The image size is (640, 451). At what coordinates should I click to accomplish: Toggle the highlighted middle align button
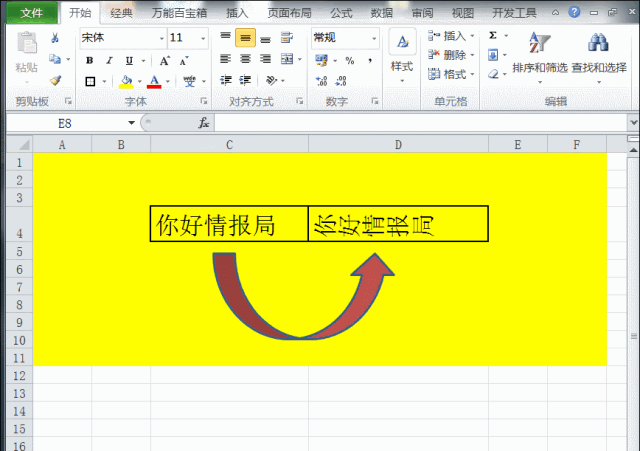tap(246, 37)
